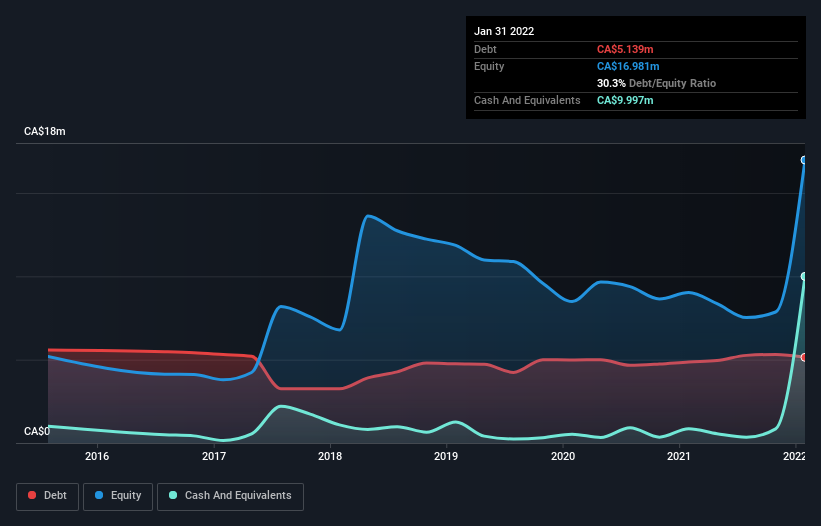Screen dimensions: 821x526
Task: Click the 2018 x-axis label
Action: (330, 456)
